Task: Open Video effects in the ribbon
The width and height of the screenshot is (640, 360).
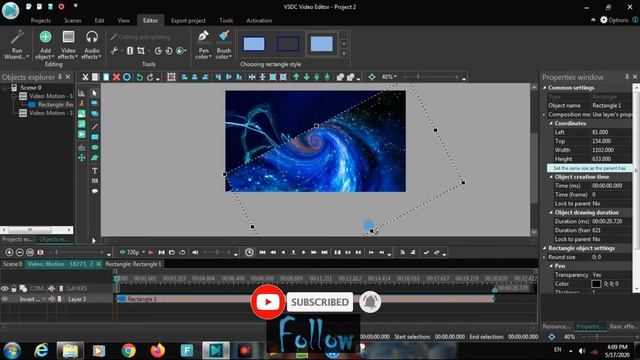Action: tap(68, 45)
